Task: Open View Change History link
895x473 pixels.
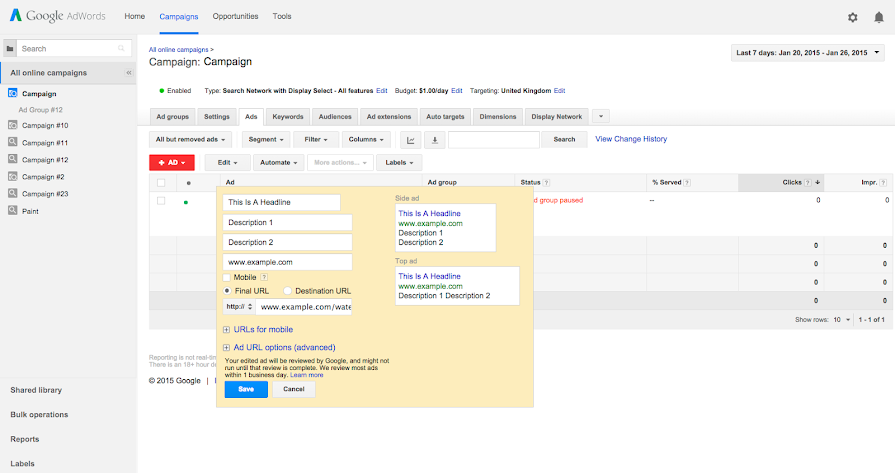Action: (x=631, y=139)
